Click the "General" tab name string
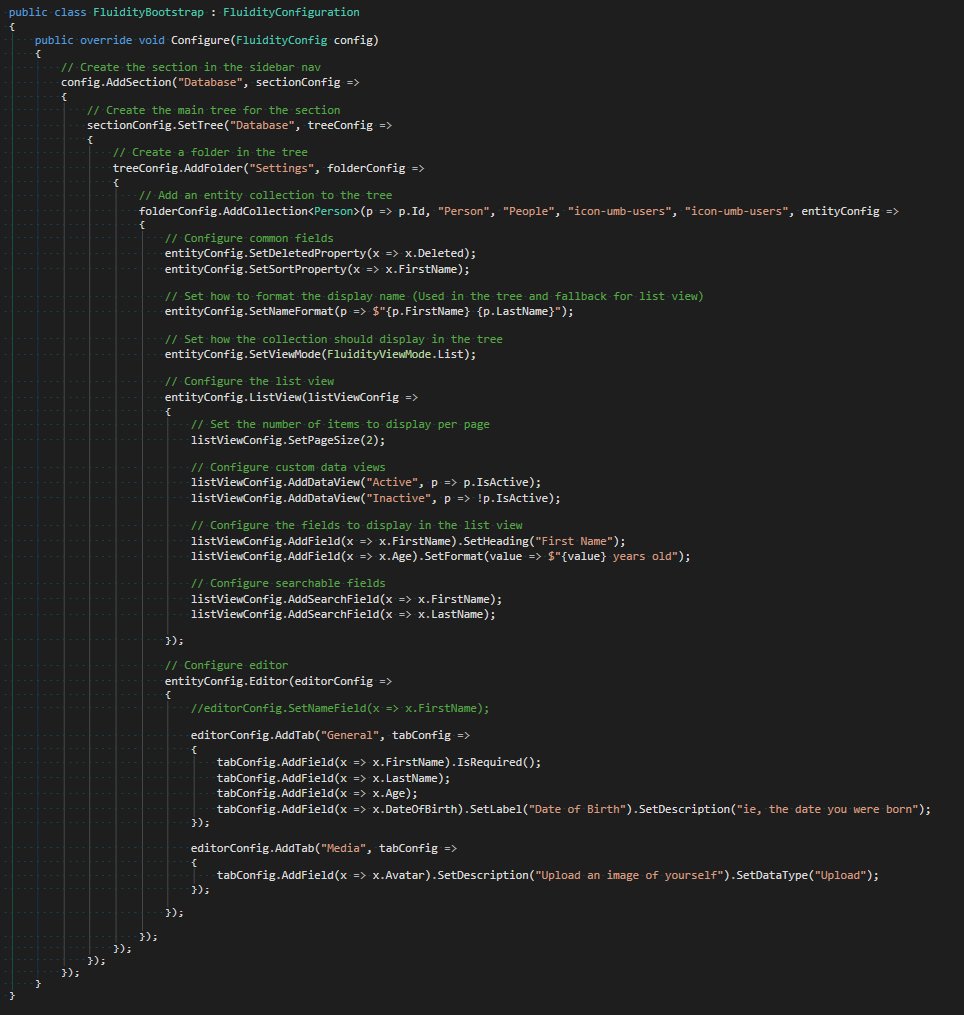964x1015 pixels. (x=350, y=735)
